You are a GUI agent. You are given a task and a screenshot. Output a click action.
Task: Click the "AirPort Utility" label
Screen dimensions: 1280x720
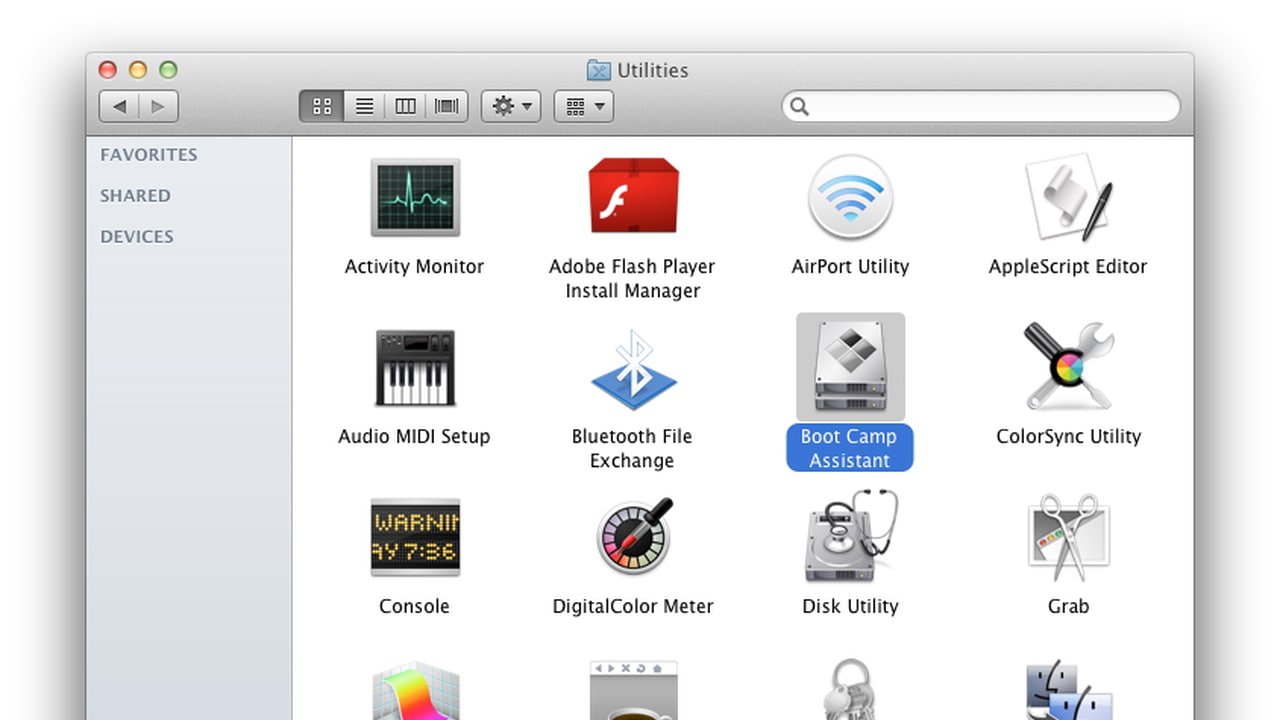pyautogui.click(x=850, y=266)
